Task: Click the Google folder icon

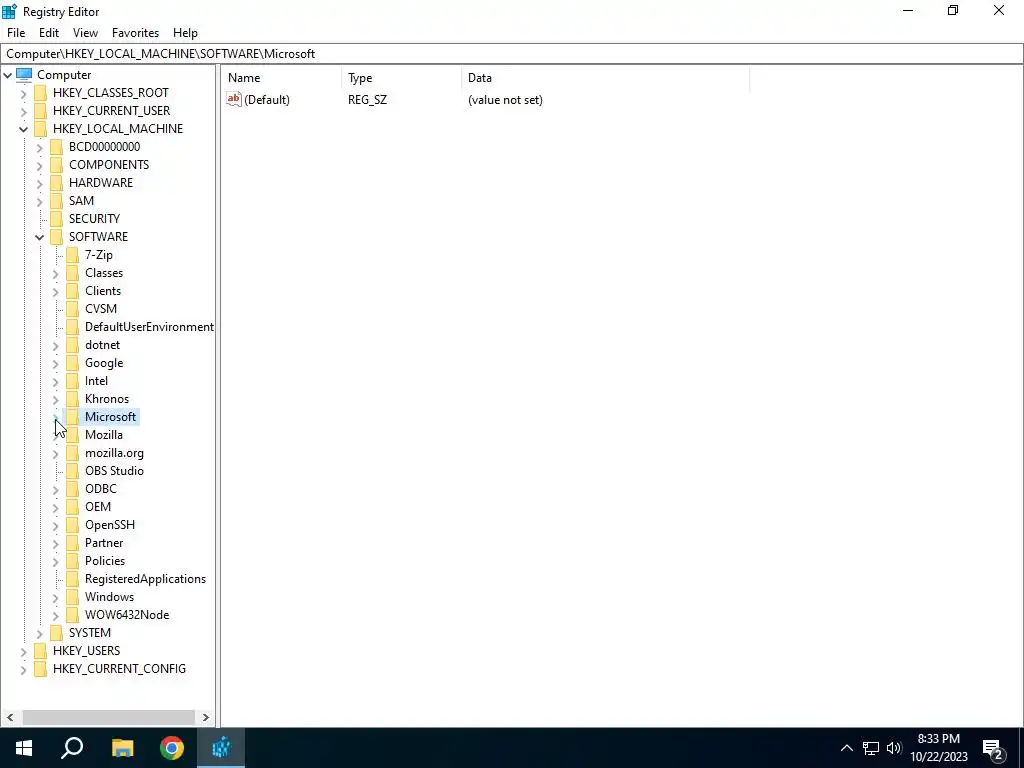Action: (x=72, y=363)
